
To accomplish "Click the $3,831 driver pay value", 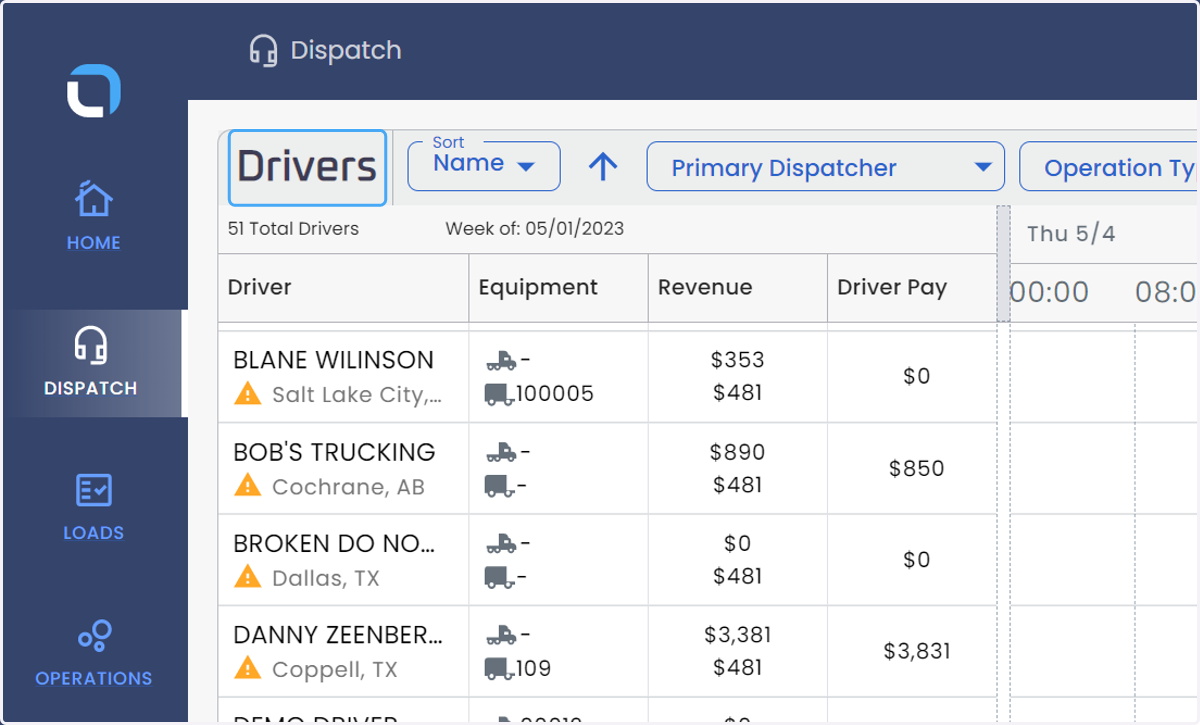I will point(917,652).
